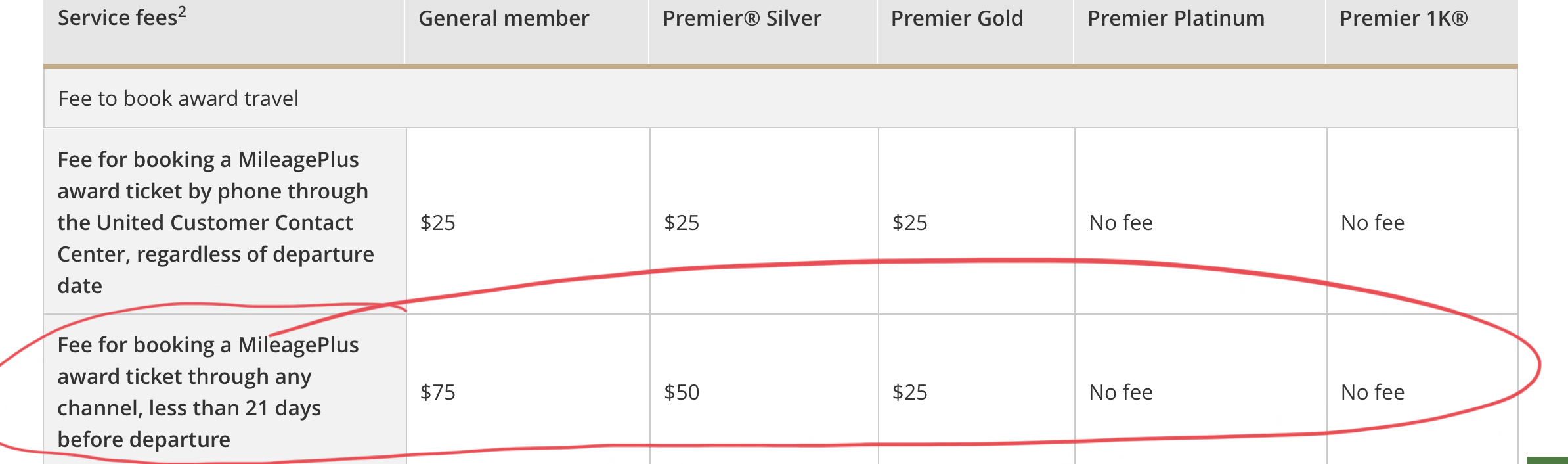The height and width of the screenshot is (464, 1568).
Task: Click General member $25 phone booking fee
Action: click(438, 223)
